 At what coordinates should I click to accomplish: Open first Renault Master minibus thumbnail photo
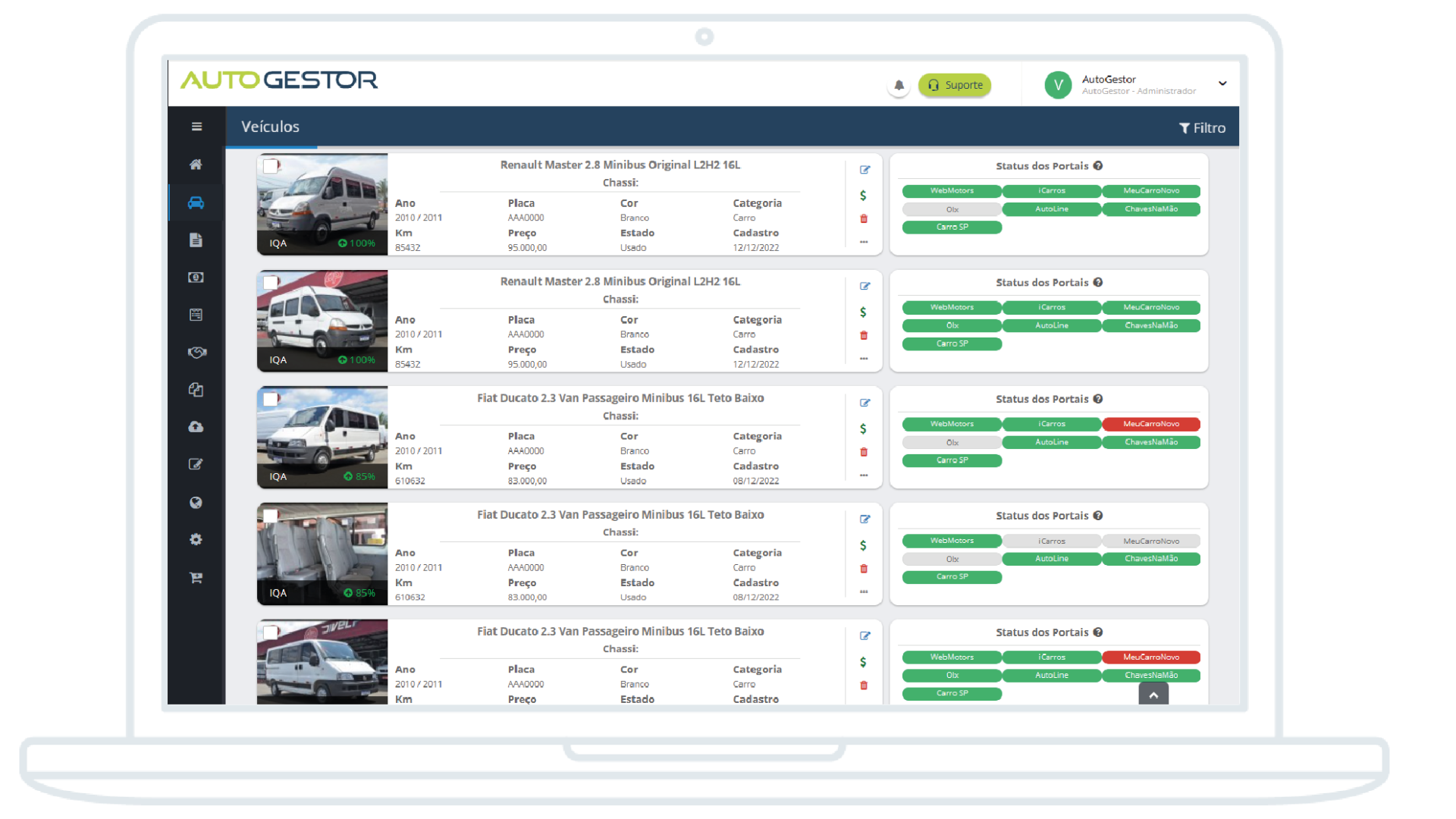tap(322, 204)
